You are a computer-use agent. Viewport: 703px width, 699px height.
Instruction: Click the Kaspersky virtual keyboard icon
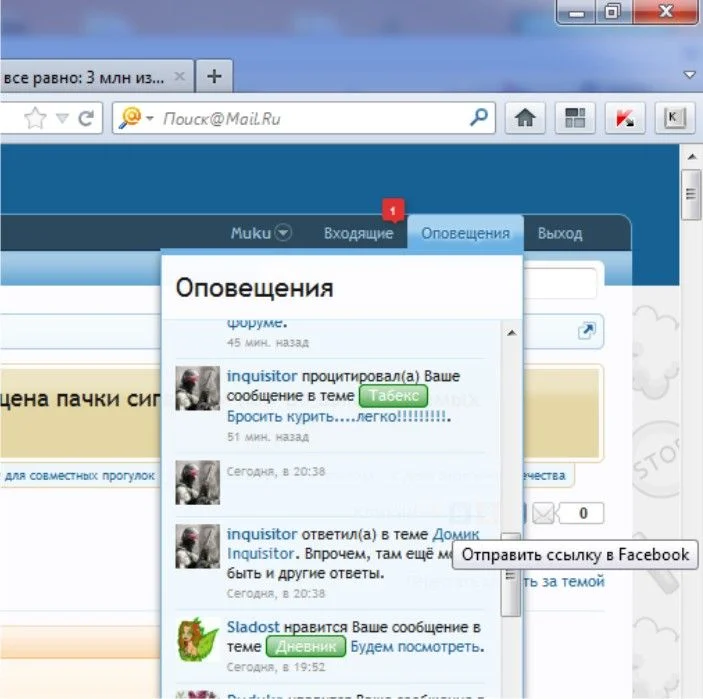pyautogui.click(x=675, y=118)
